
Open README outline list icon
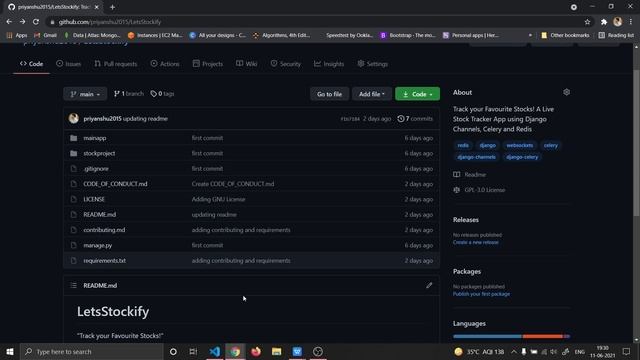point(73,285)
